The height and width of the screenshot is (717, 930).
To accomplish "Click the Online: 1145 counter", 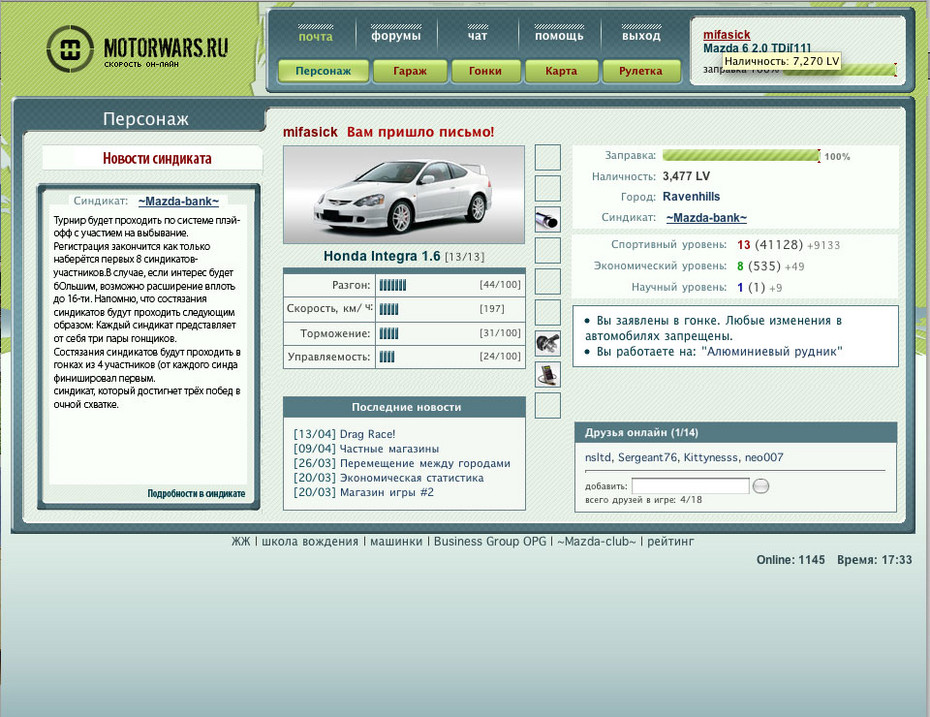I will point(791,560).
